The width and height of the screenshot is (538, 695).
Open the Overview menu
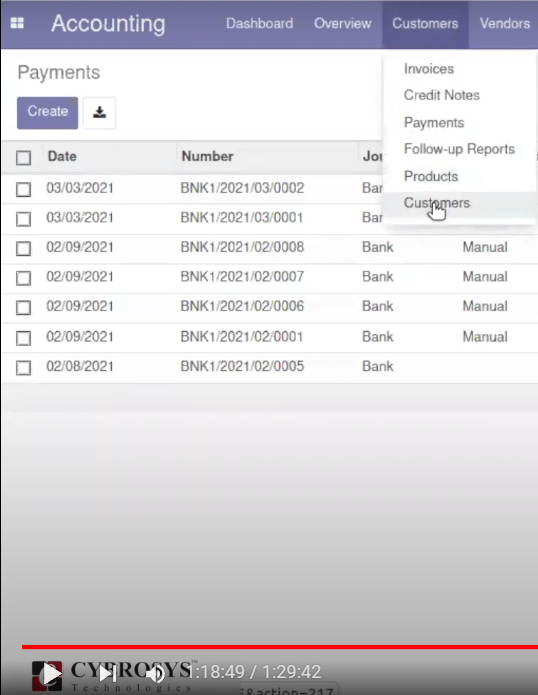(343, 23)
